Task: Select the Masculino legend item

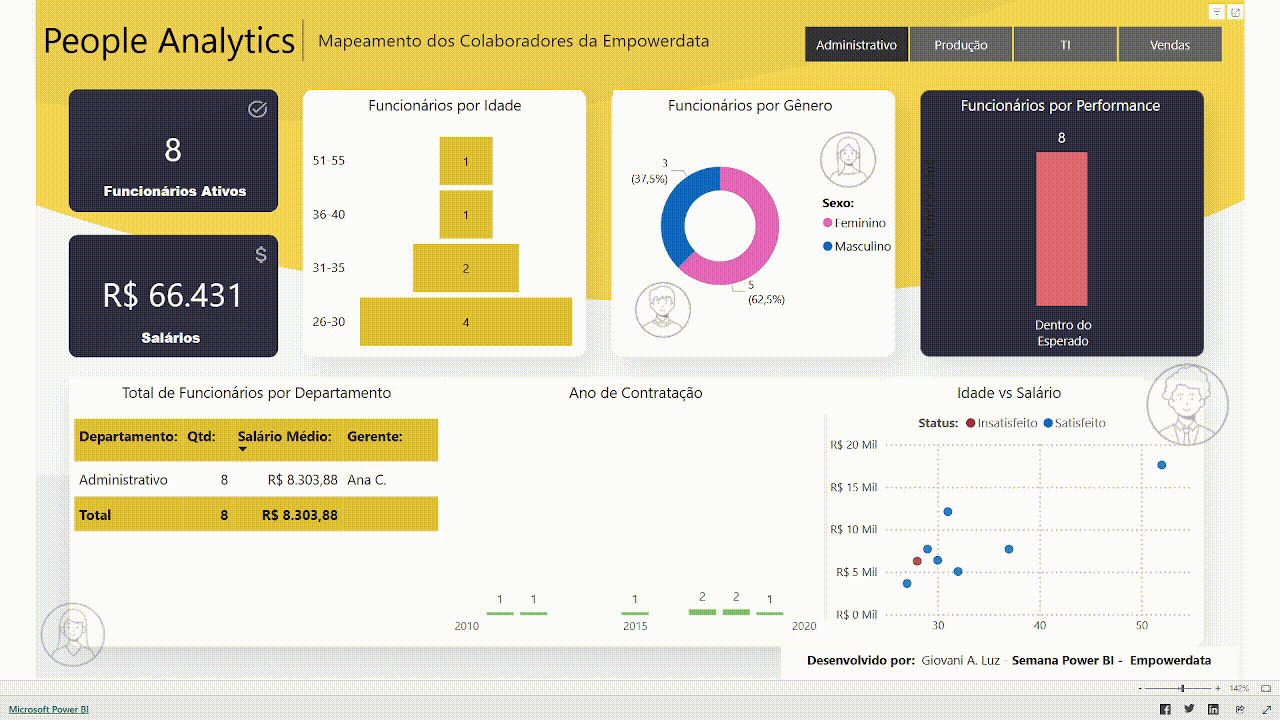Action: click(x=861, y=246)
